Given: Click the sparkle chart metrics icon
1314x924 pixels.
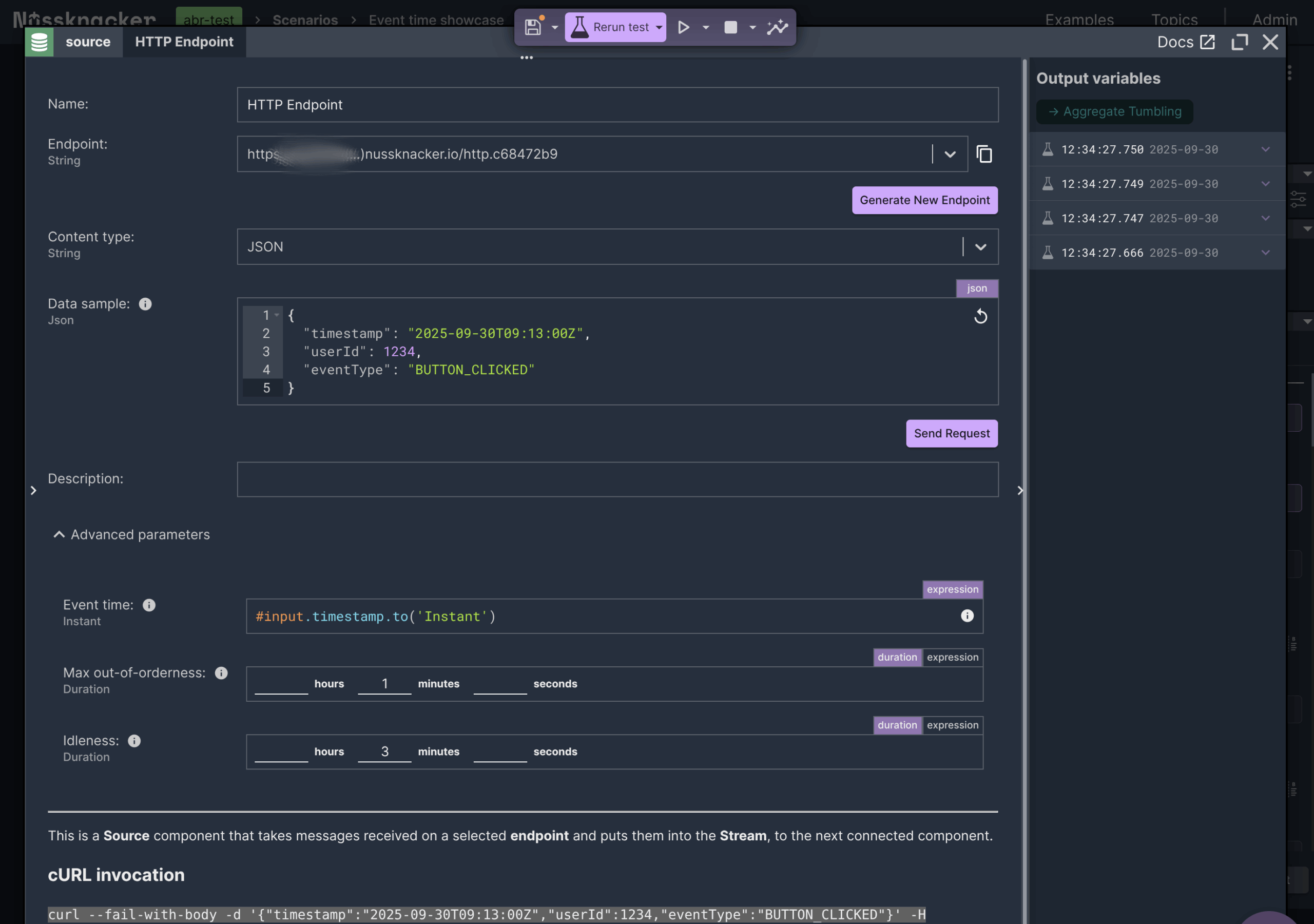Looking at the screenshot, I should click(777, 27).
